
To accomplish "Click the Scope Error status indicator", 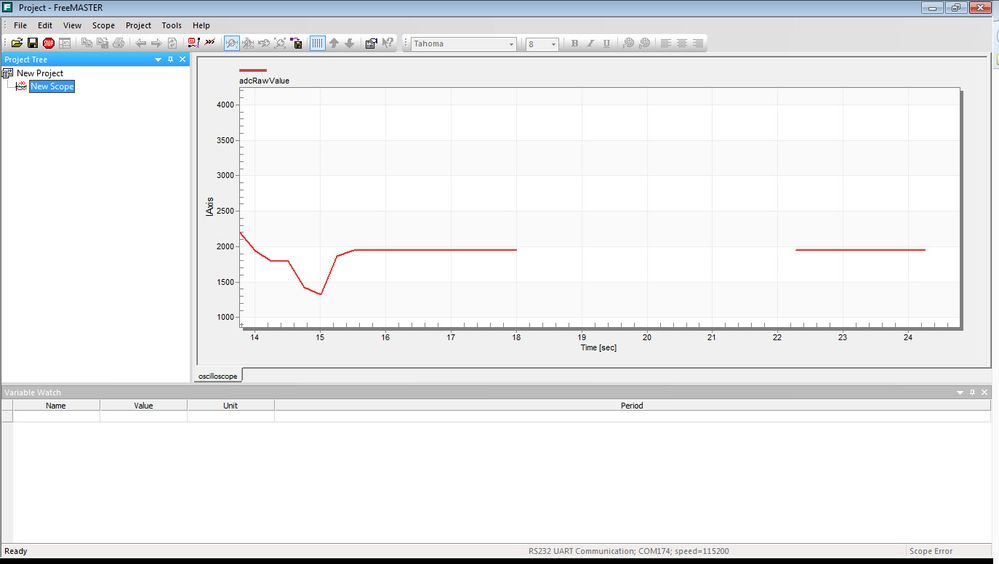I will click(931, 551).
